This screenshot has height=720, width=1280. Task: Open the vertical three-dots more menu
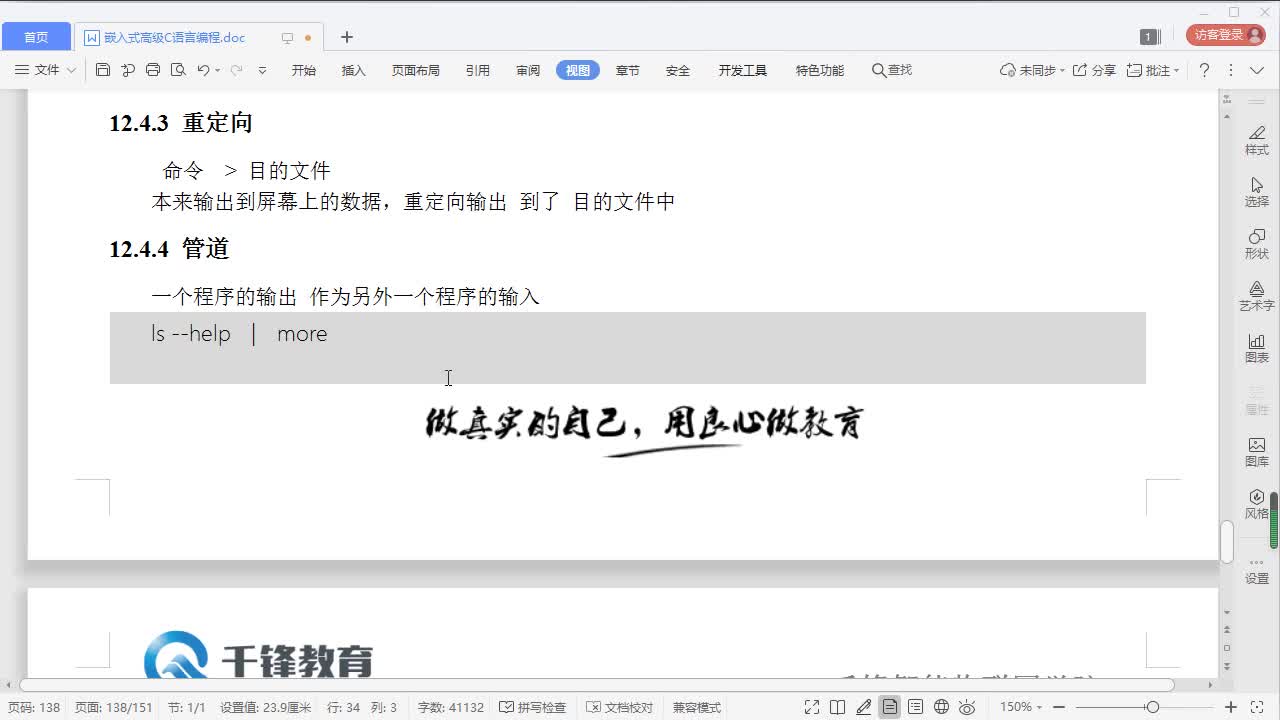pos(1231,70)
